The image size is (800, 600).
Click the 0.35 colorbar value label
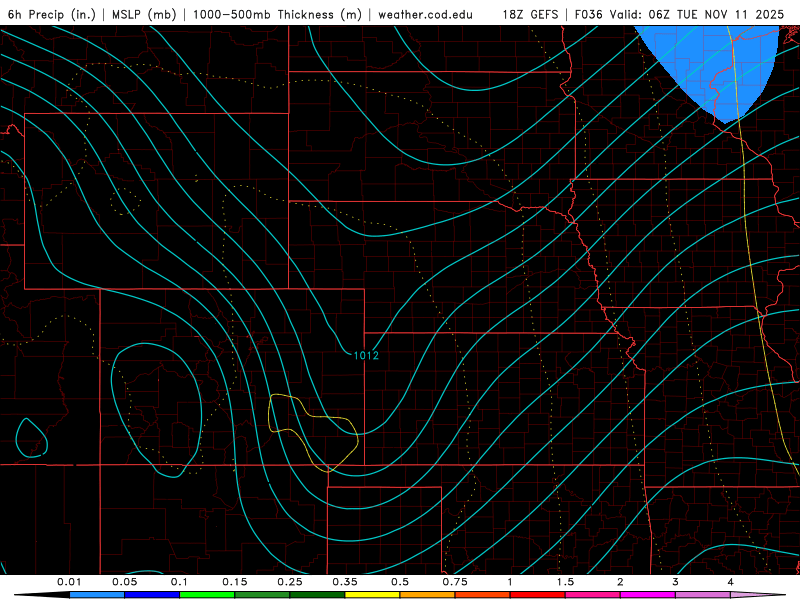click(x=345, y=582)
